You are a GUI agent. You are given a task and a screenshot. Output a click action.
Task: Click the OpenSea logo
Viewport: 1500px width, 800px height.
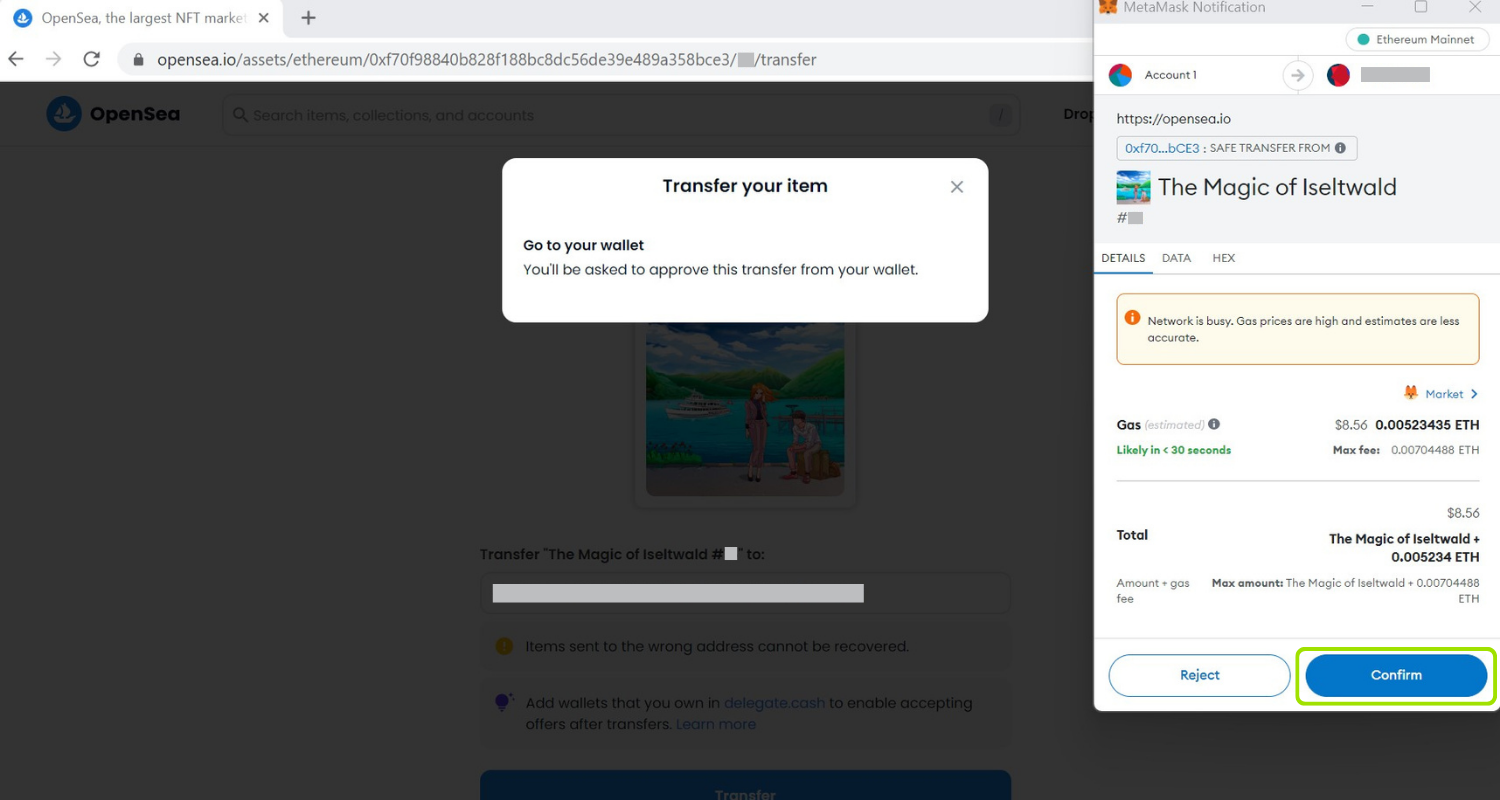coord(114,114)
